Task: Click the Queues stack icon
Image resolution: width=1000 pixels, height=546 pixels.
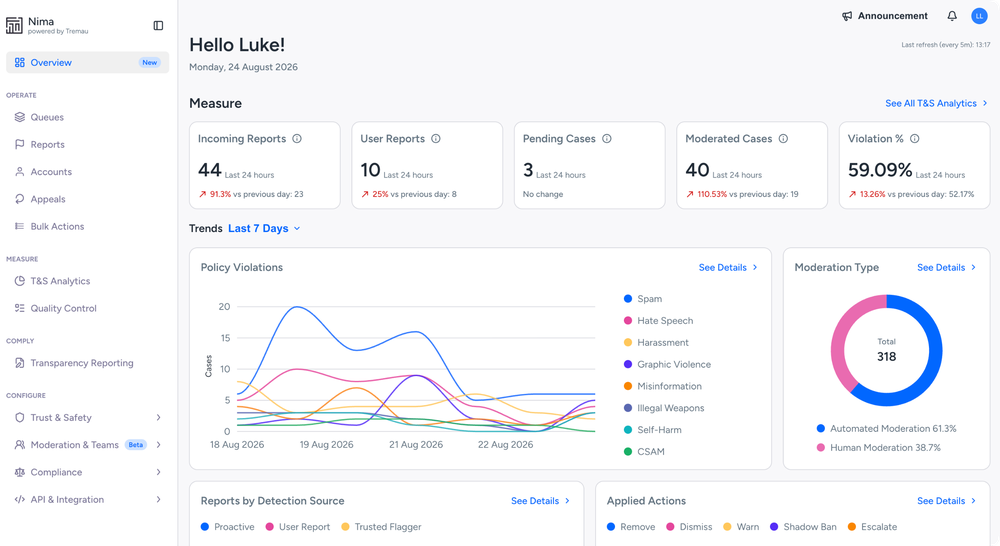Action: (20, 117)
